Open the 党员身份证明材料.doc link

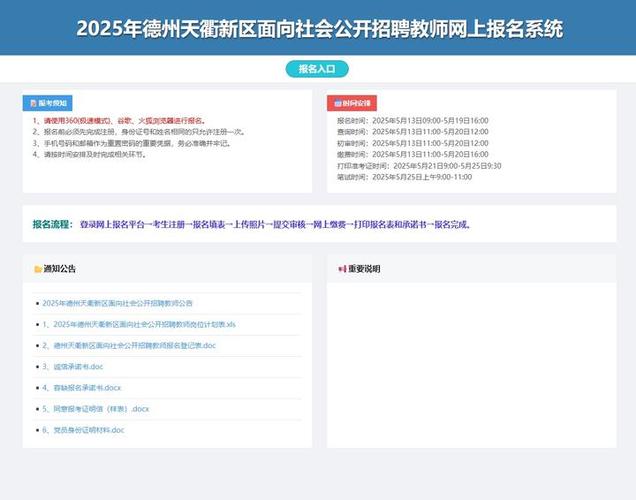pos(83,430)
